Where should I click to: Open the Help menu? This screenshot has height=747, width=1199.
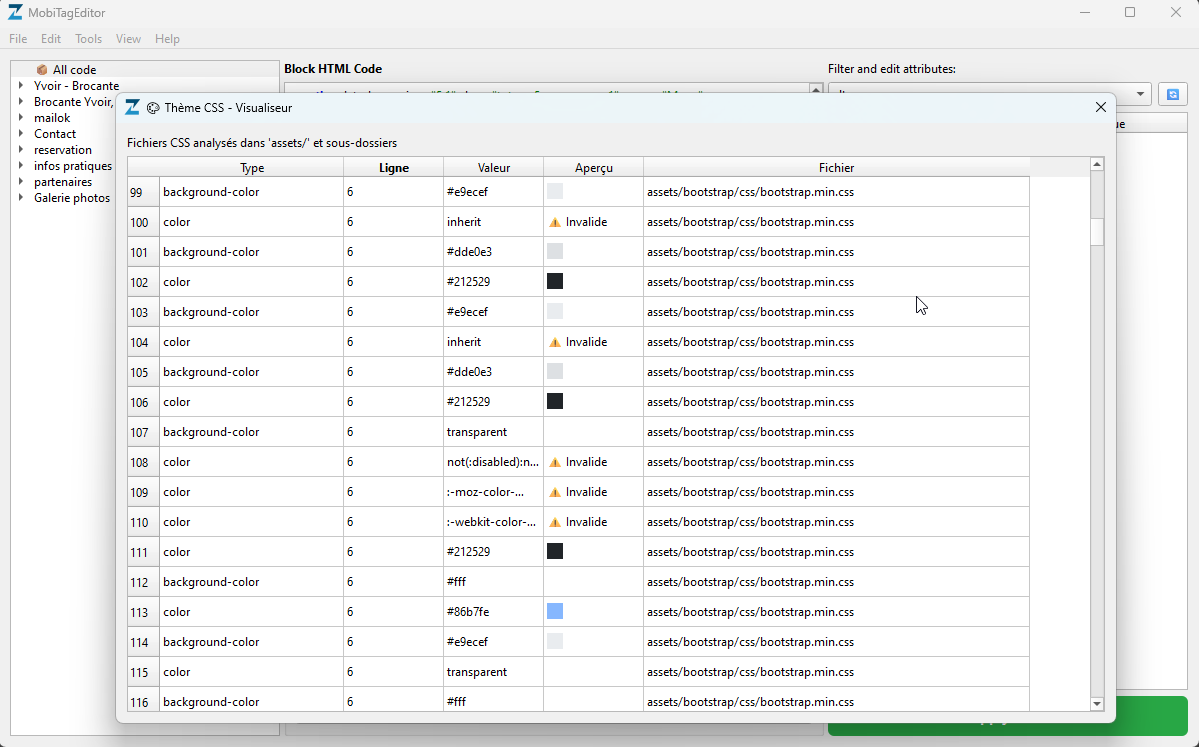point(167,38)
